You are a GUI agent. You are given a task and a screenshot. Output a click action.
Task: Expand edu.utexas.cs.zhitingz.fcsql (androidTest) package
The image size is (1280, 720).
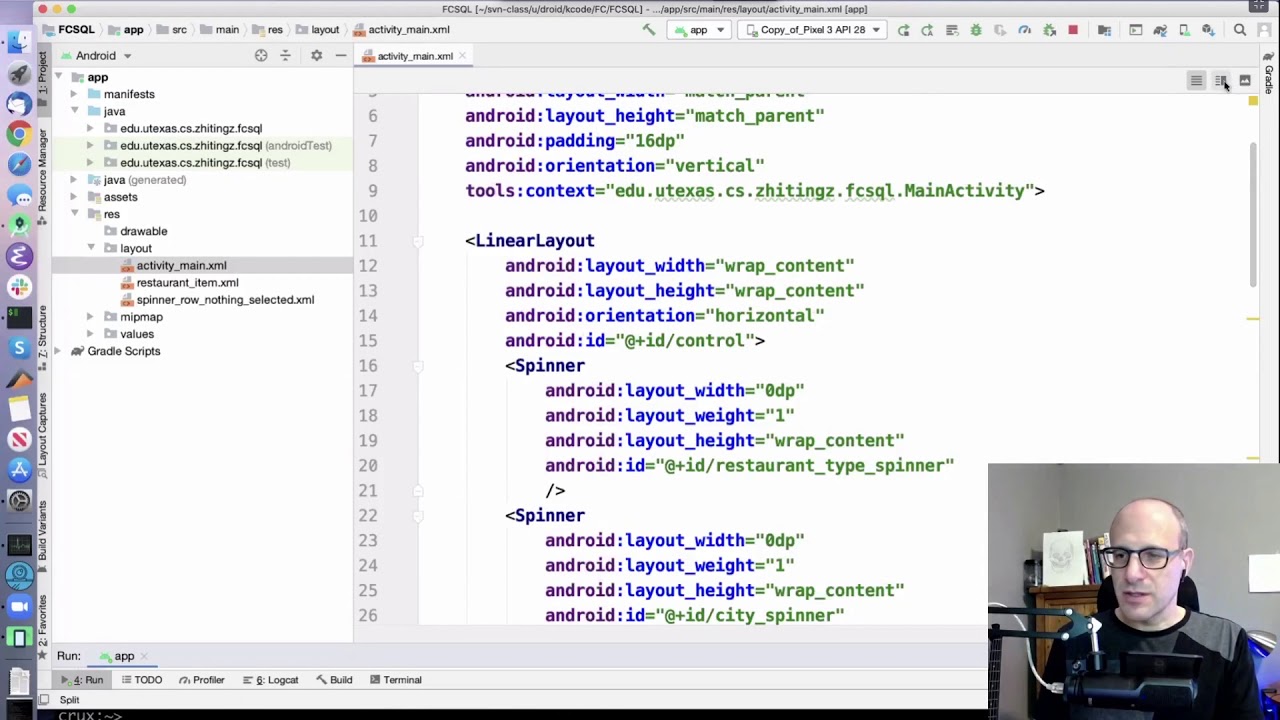coord(90,145)
